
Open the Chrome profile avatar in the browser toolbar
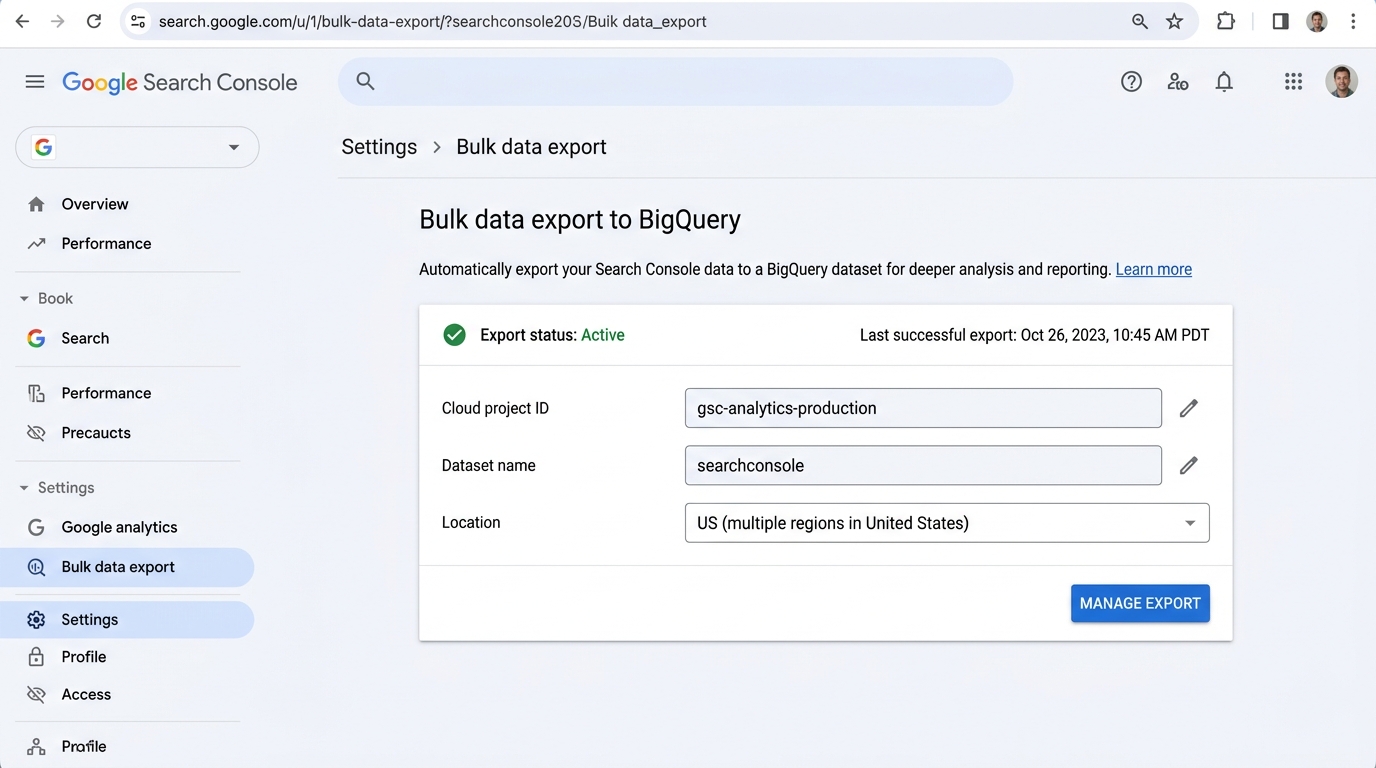pyautogui.click(x=1317, y=21)
